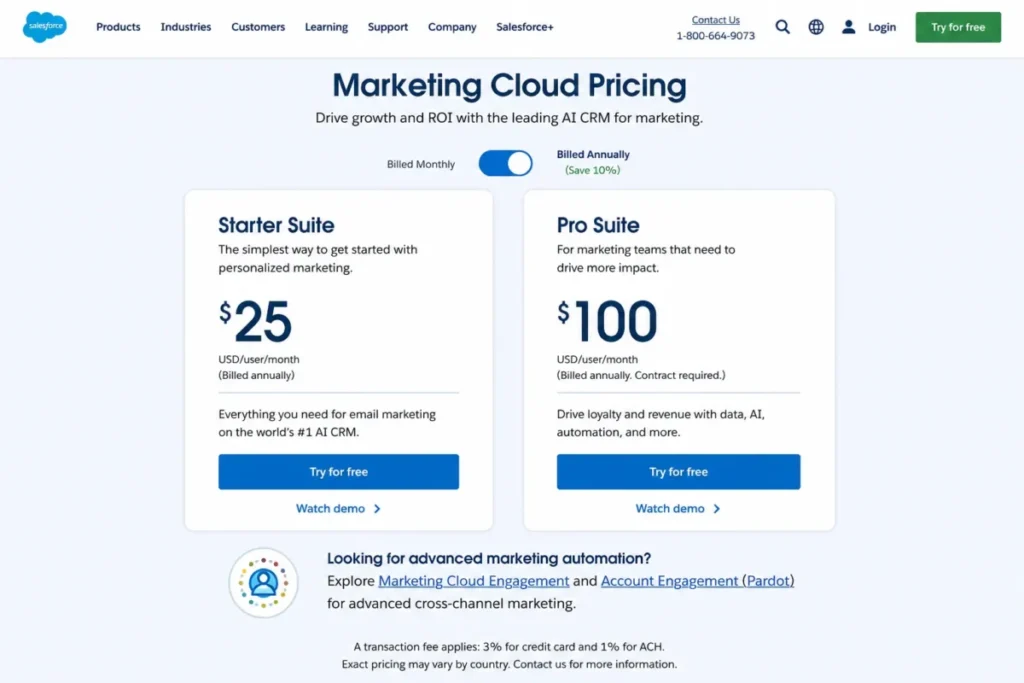
Task: Click 'Looking for advanced marketing automation?' heading
Action: (x=489, y=558)
